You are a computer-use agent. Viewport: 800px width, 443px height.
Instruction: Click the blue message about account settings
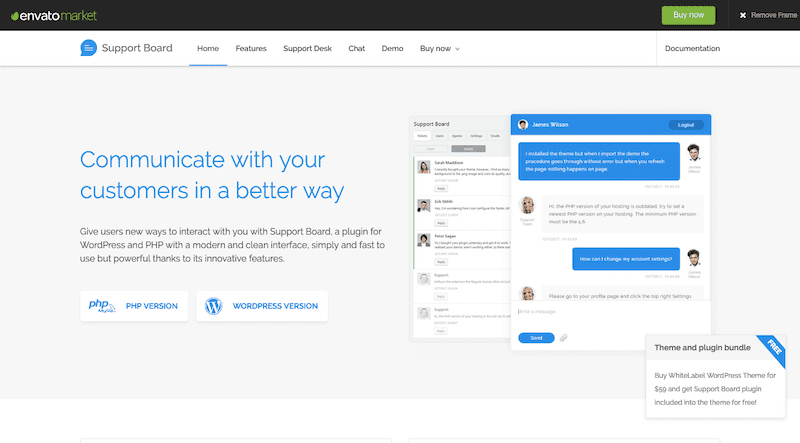pyautogui.click(x=626, y=259)
